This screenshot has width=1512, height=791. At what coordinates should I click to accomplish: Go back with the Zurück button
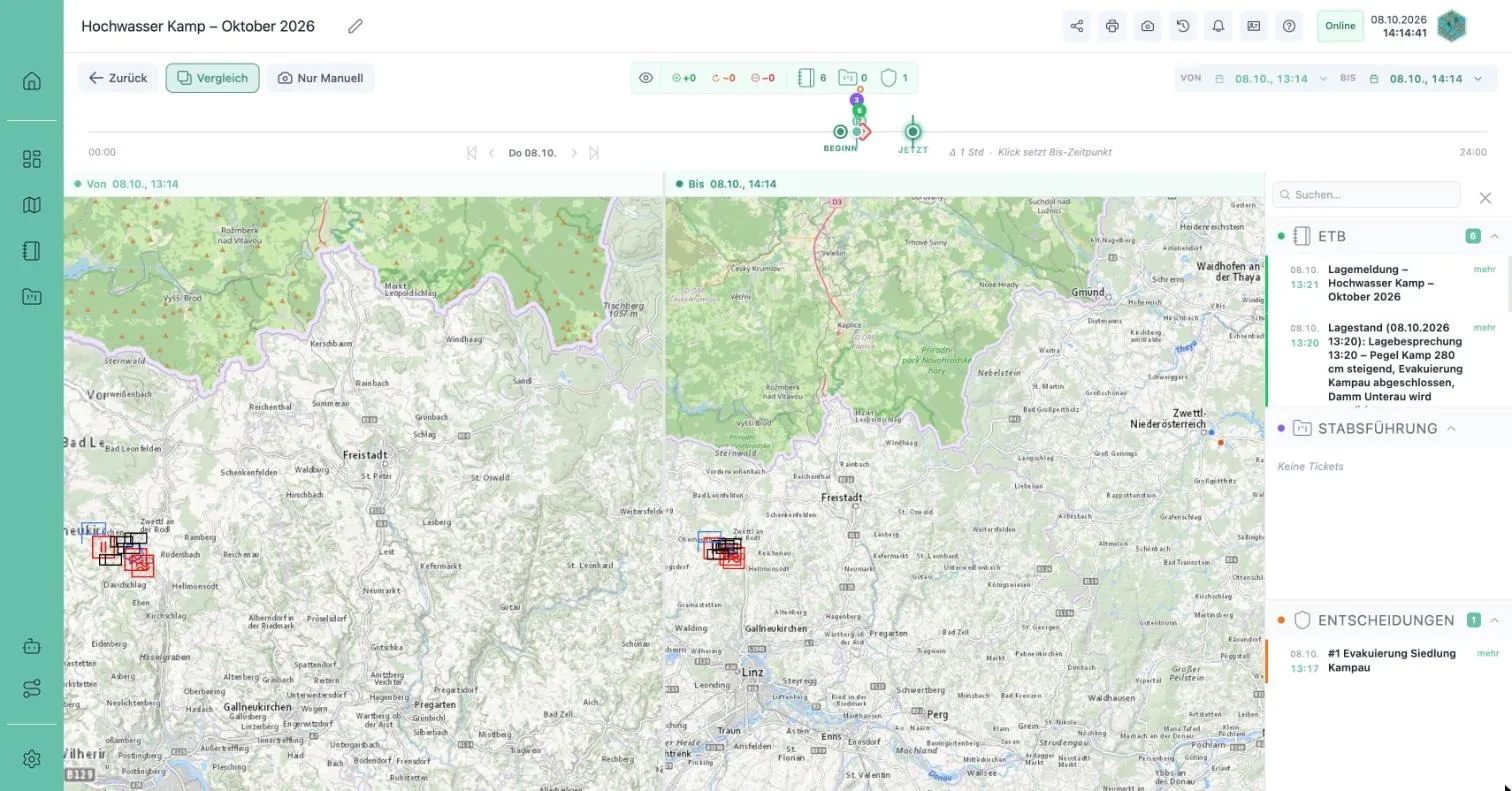click(118, 78)
